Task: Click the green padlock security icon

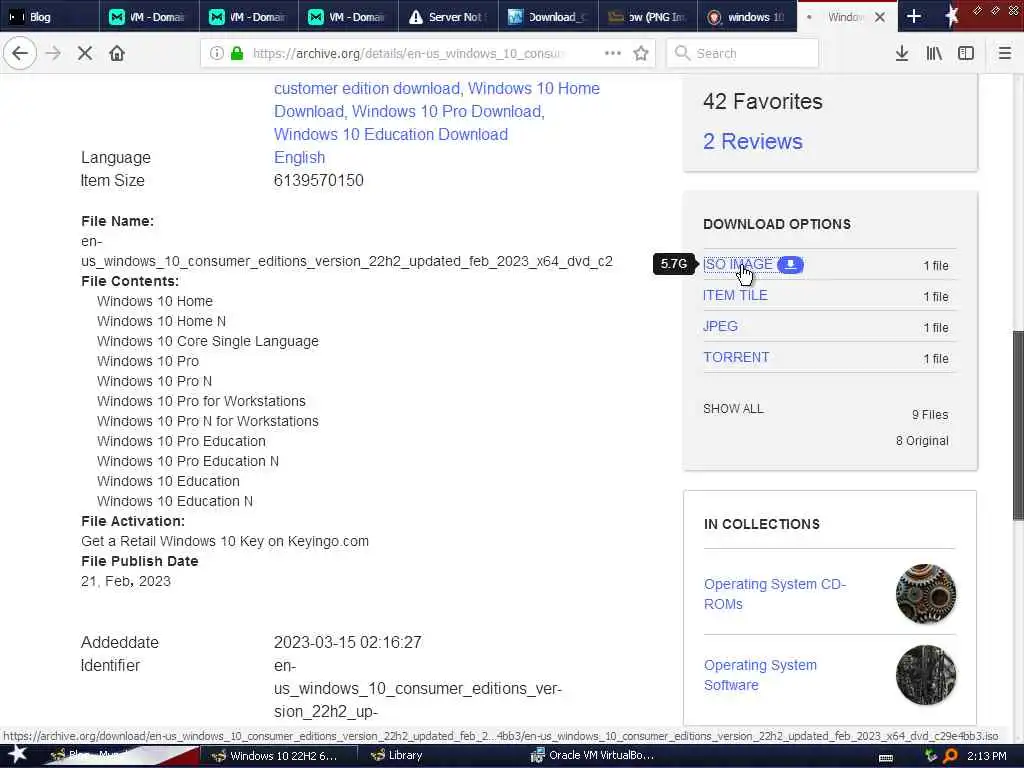Action: 237,53
